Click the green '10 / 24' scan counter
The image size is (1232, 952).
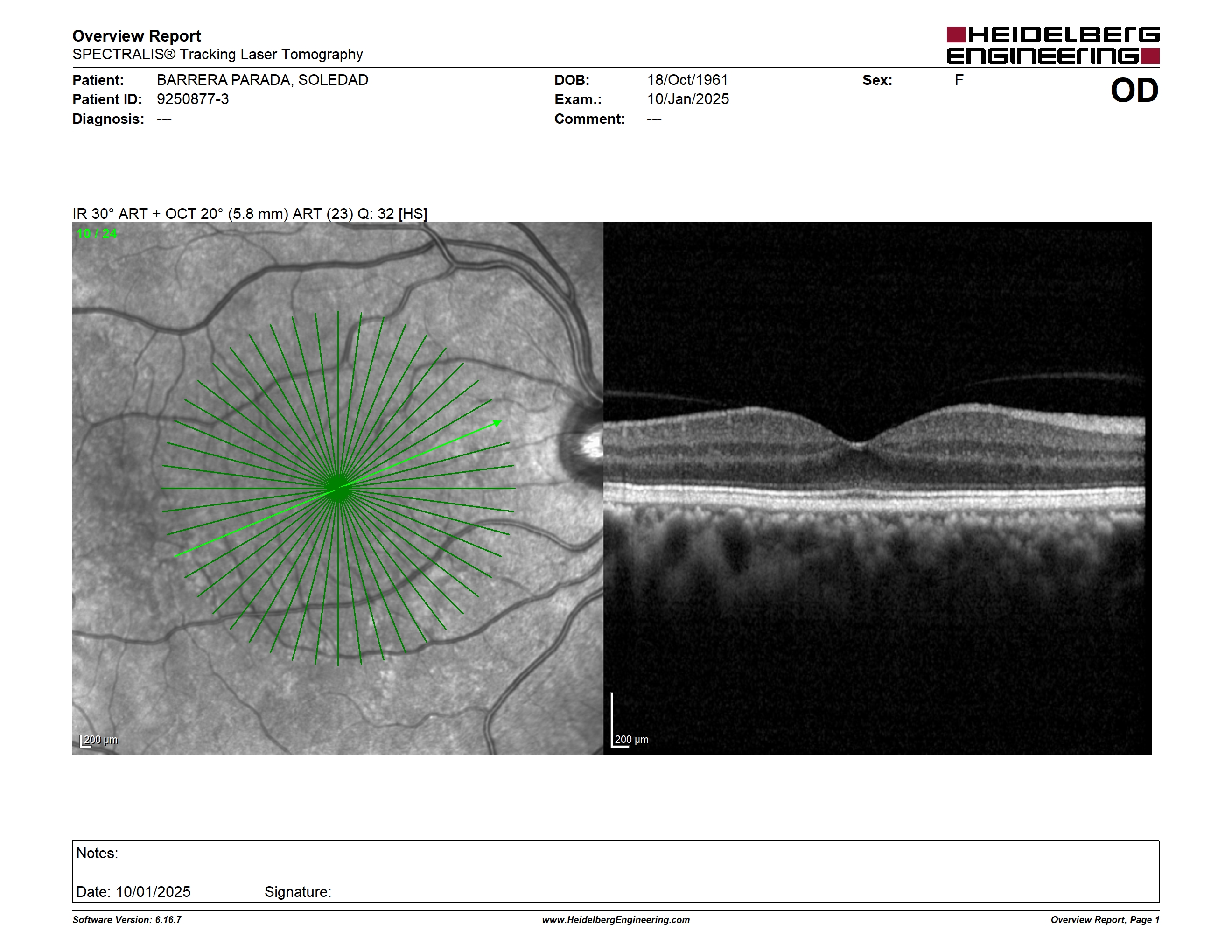coord(97,233)
